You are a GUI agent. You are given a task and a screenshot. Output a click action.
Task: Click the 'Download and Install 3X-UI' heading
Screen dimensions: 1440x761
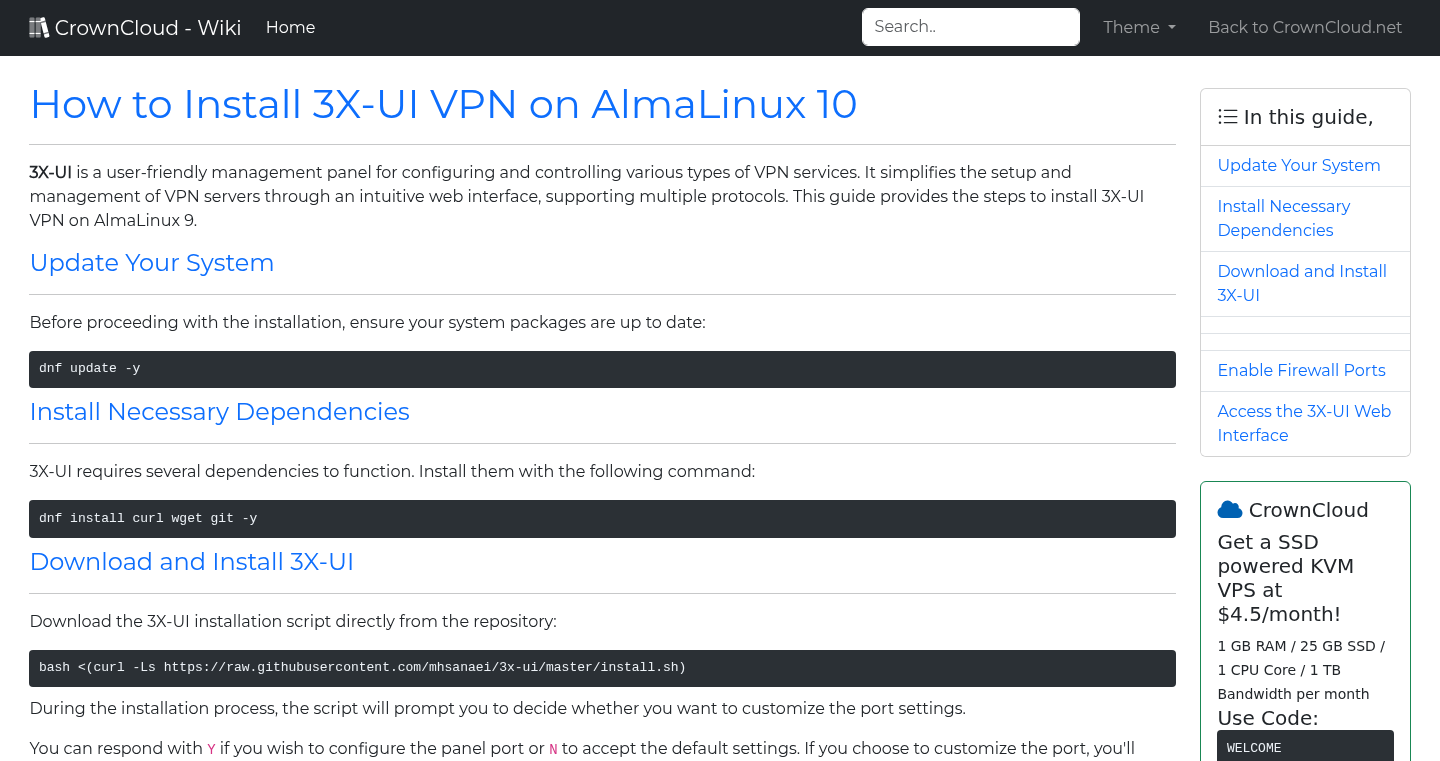coord(191,562)
